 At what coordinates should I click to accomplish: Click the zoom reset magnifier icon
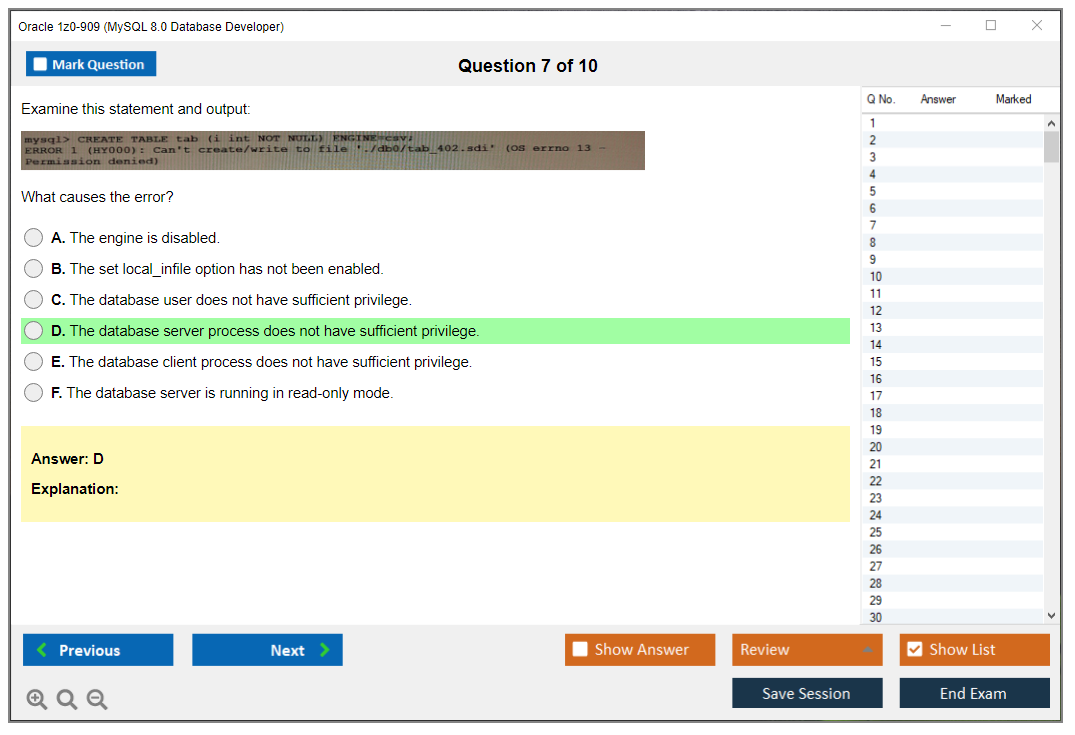click(67, 700)
